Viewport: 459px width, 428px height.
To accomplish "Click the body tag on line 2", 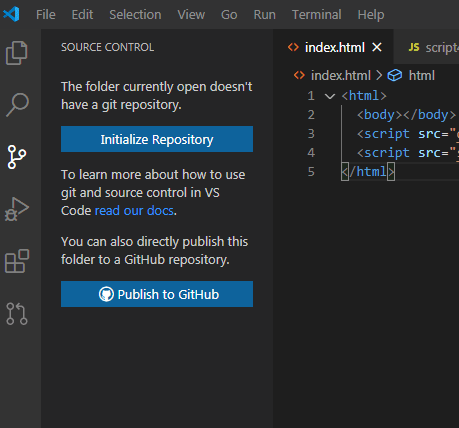I will point(406,115).
